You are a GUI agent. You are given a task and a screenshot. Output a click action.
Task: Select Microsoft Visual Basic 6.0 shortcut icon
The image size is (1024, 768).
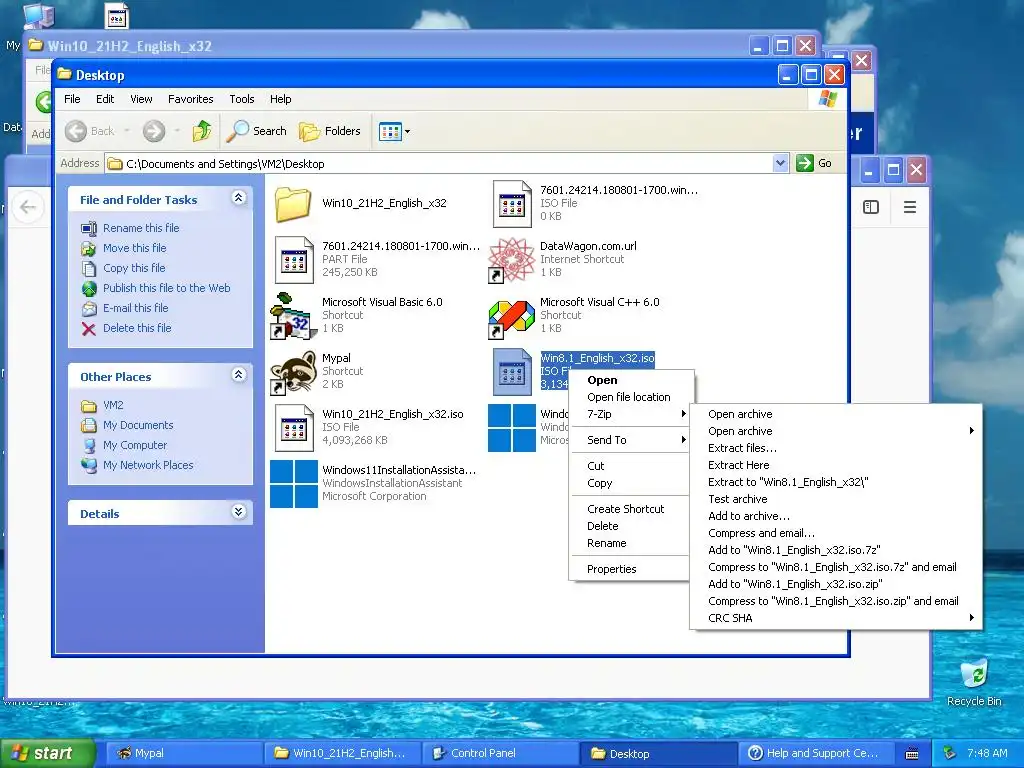293,316
